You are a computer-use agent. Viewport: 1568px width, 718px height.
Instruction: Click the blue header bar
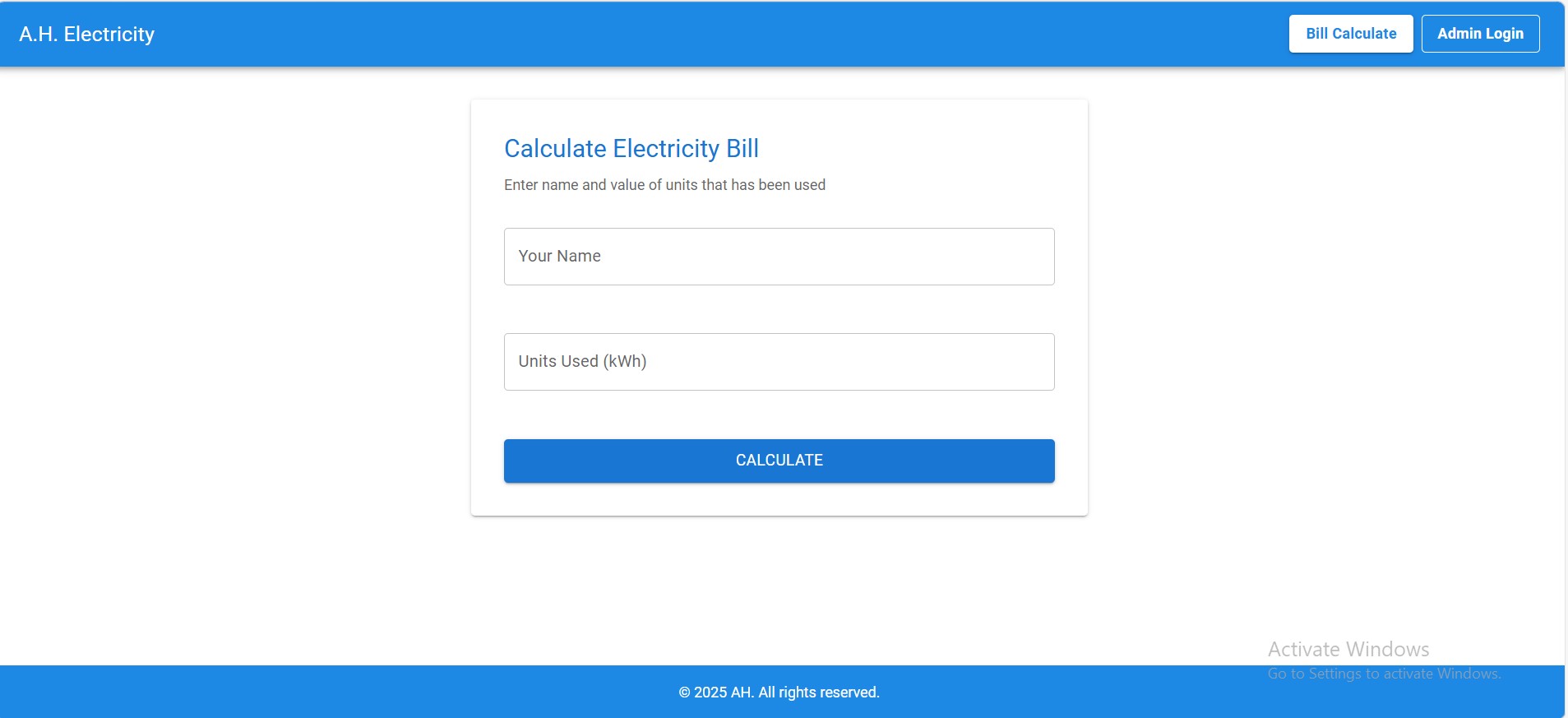tap(658, 33)
